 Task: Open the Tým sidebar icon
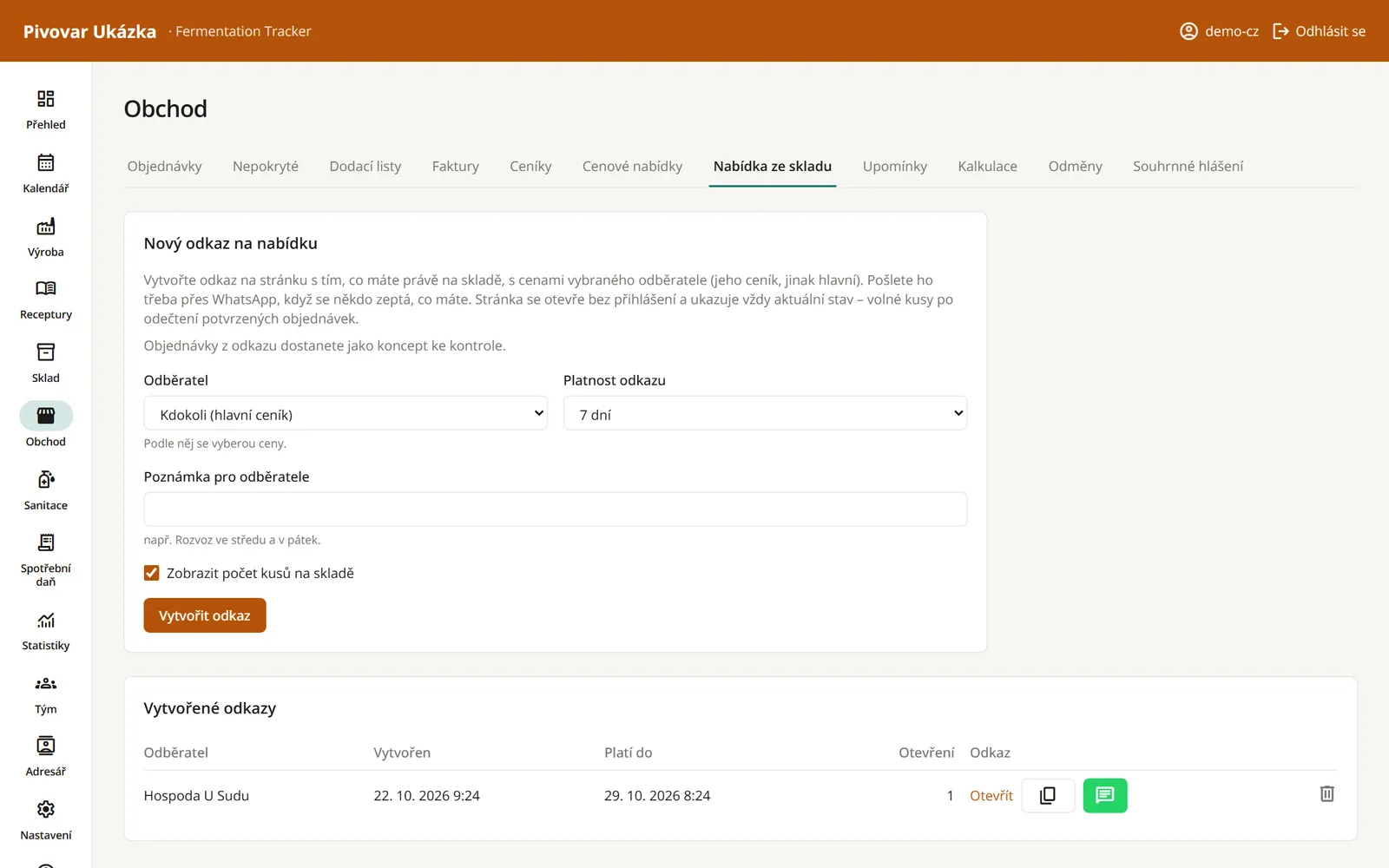[x=46, y=683]
